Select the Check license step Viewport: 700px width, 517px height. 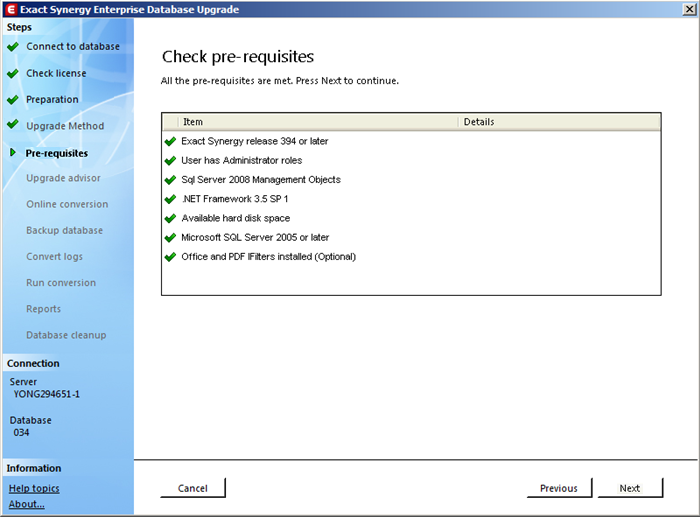coord(56,73)
